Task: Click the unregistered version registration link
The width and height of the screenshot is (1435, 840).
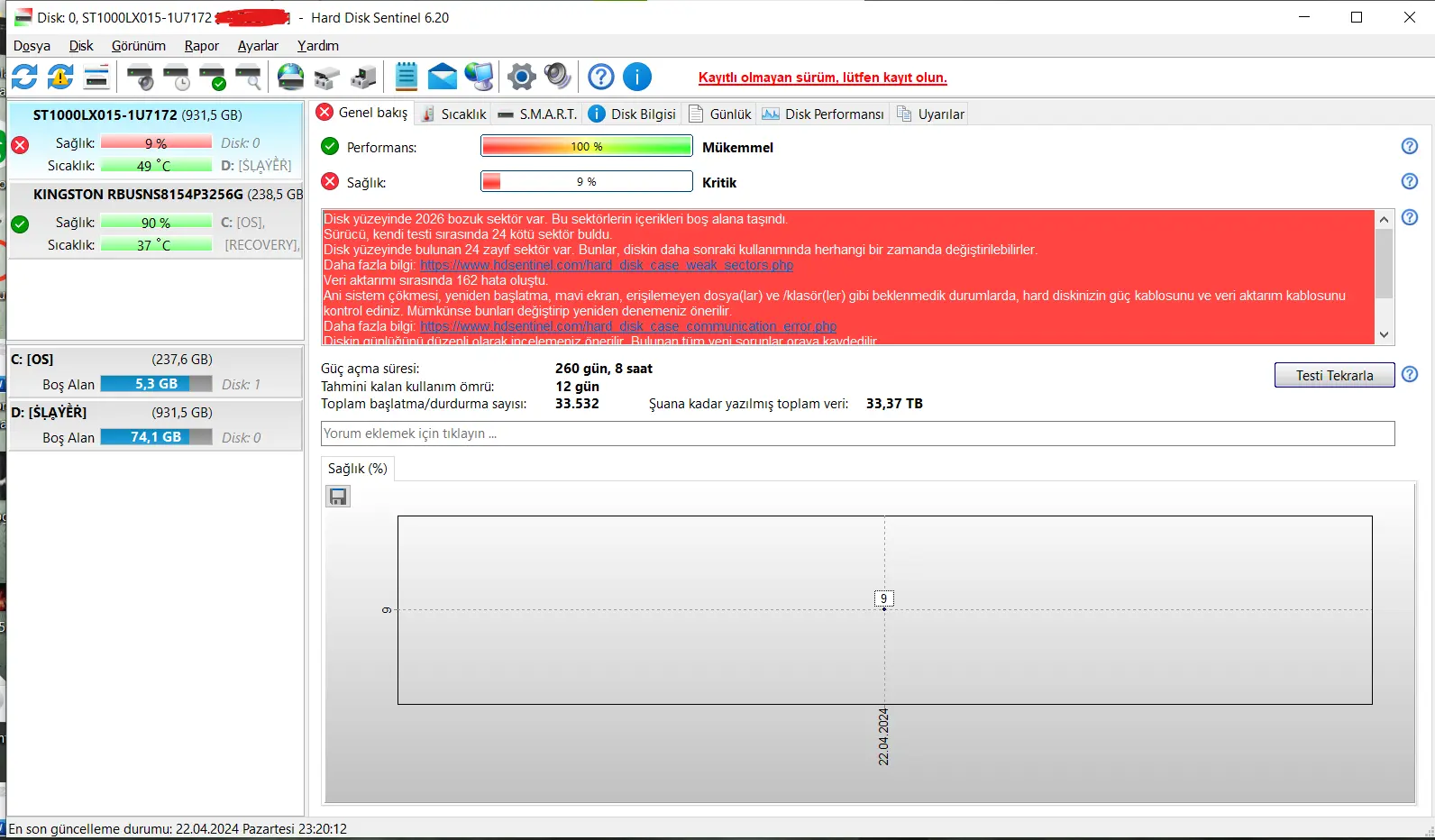Action: (x=822, y=78)
